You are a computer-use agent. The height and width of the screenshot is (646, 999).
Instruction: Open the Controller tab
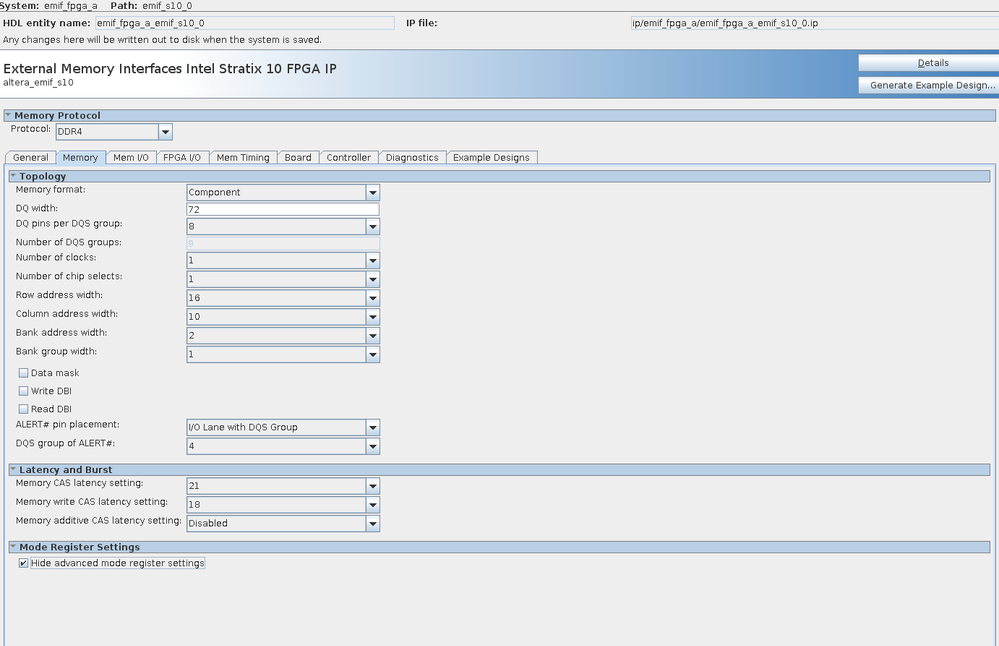pyautogui.click(x=349, y=157)
